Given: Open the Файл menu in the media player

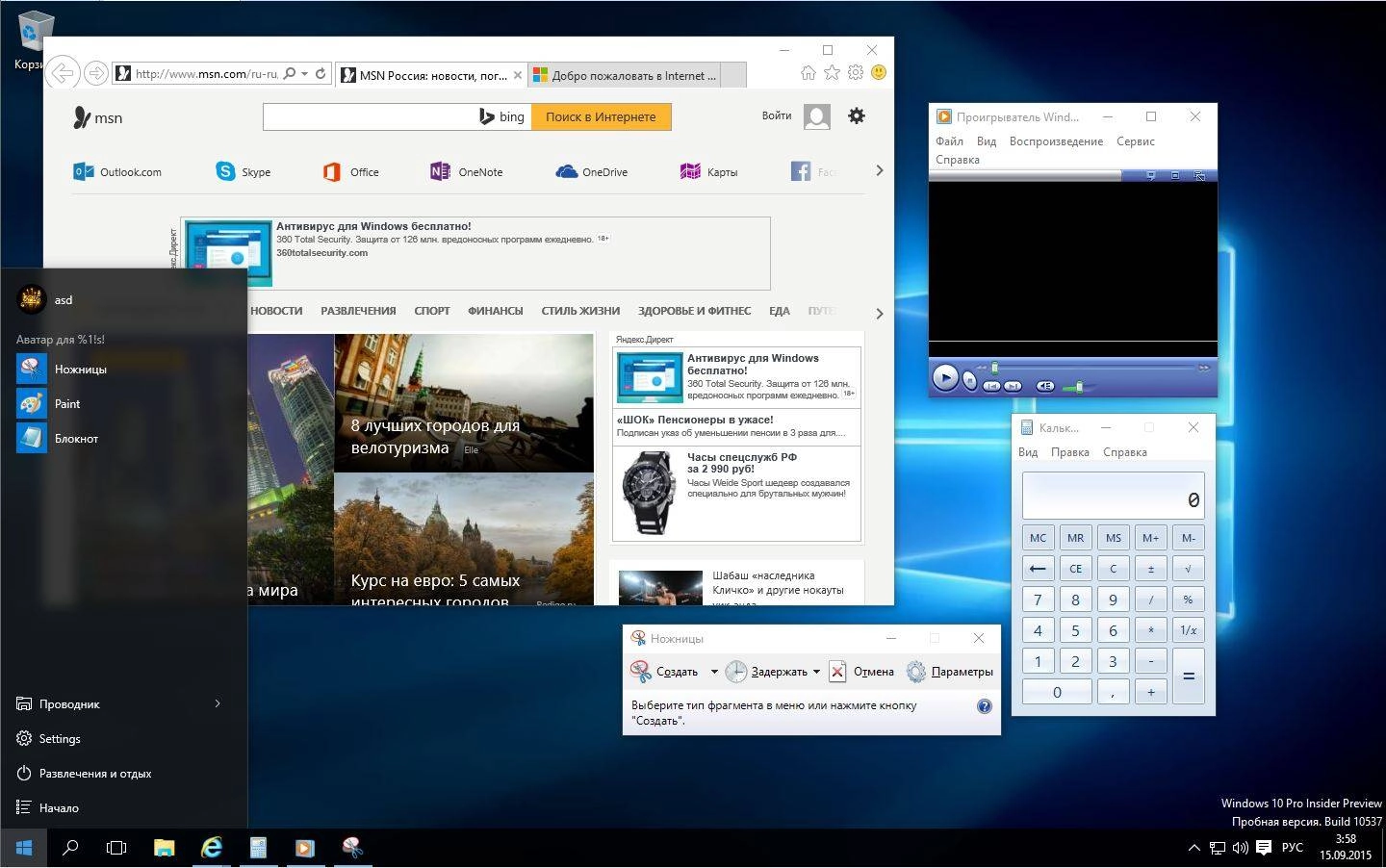Looking at the screenshot, I should tap(949, 141).
